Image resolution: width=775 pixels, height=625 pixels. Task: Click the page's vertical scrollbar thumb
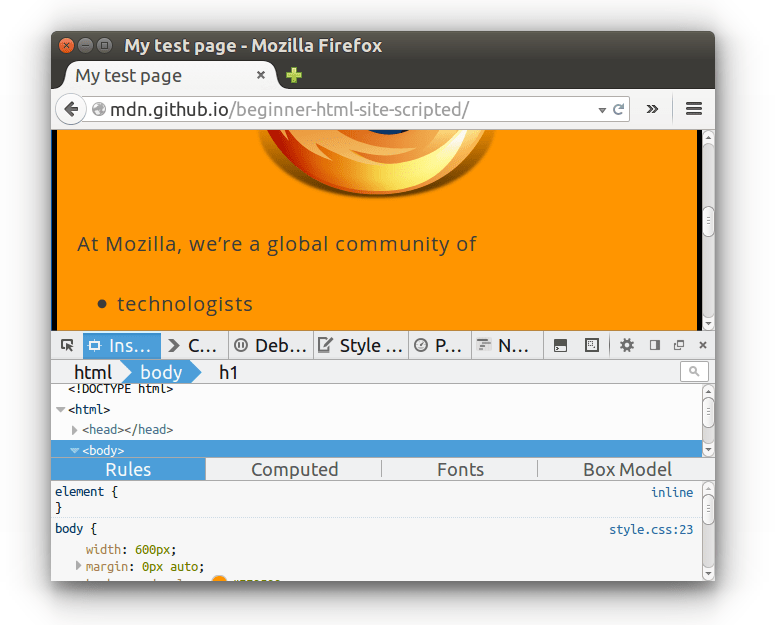(x=708, y=220)
